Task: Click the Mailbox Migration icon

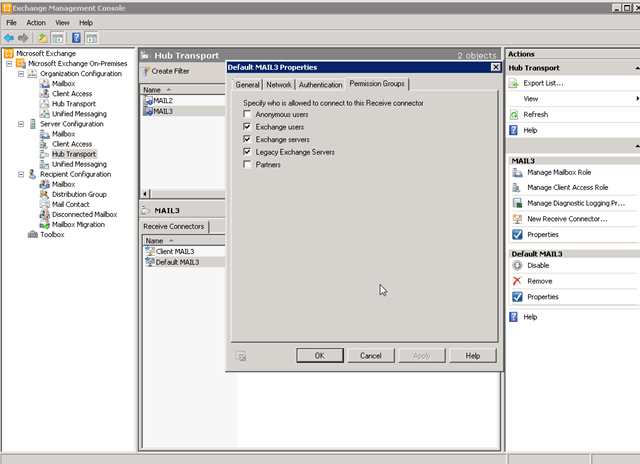Action: (44, 224)
